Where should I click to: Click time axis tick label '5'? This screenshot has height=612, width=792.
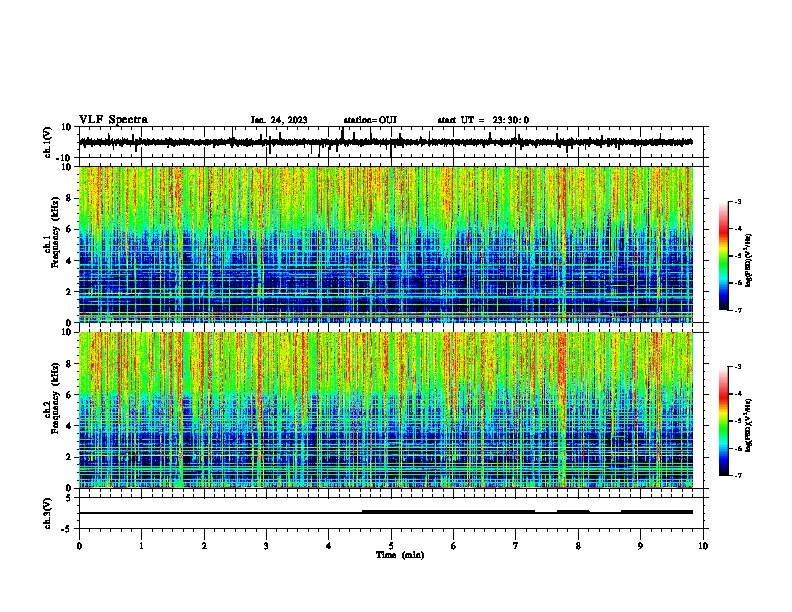click(391, 546)
